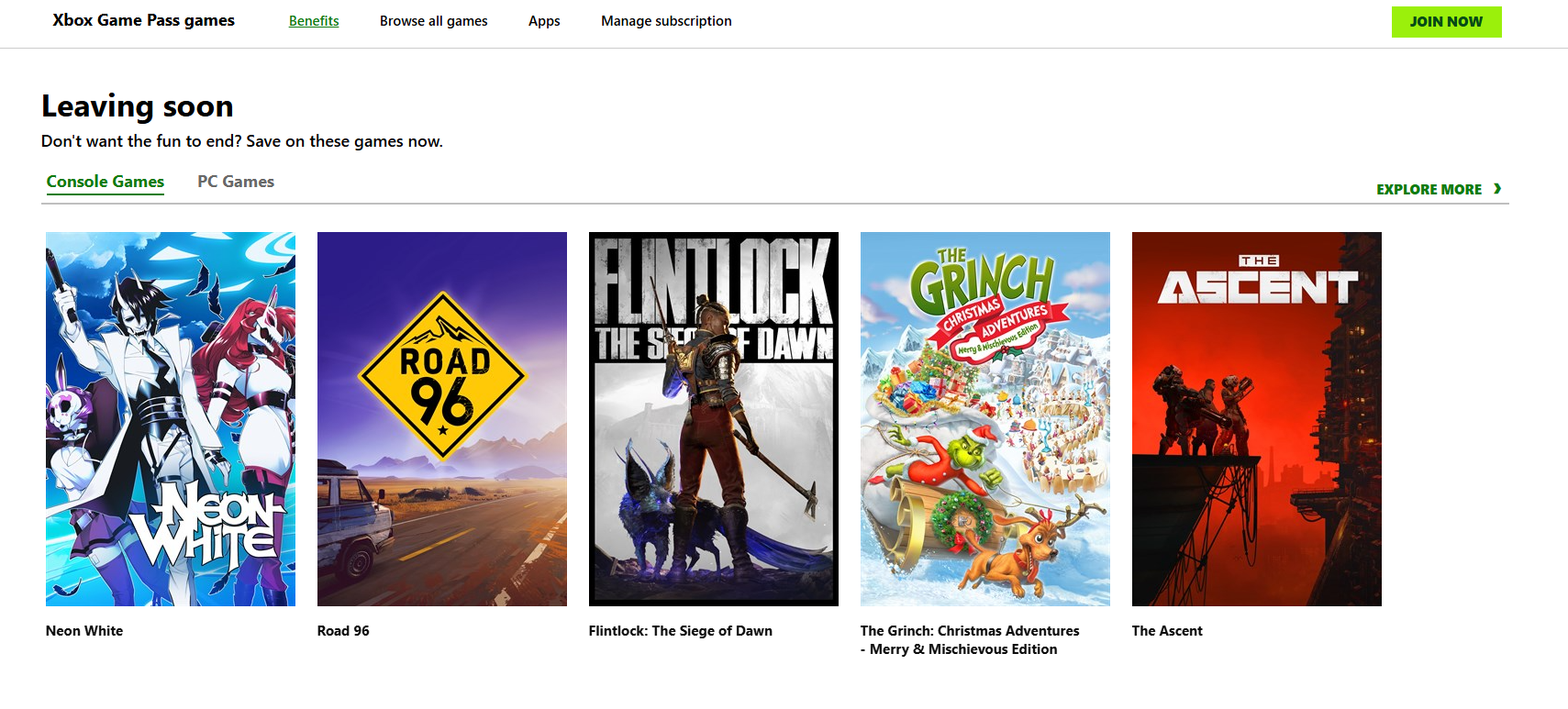Click Flintlock: The Siege of Dawn title
The image size is (1568, 709).
click(681, 631)
